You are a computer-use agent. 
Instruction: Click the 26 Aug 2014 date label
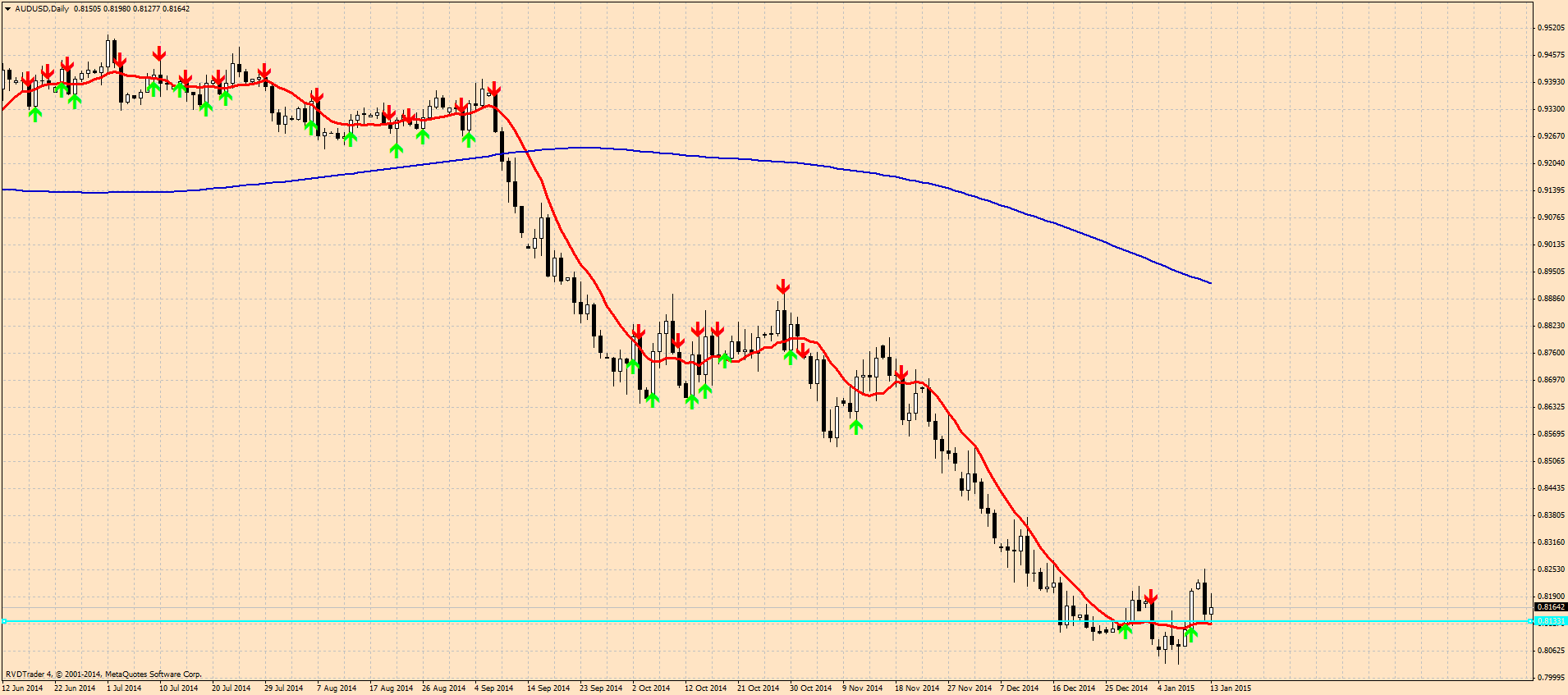click(444, 688)
